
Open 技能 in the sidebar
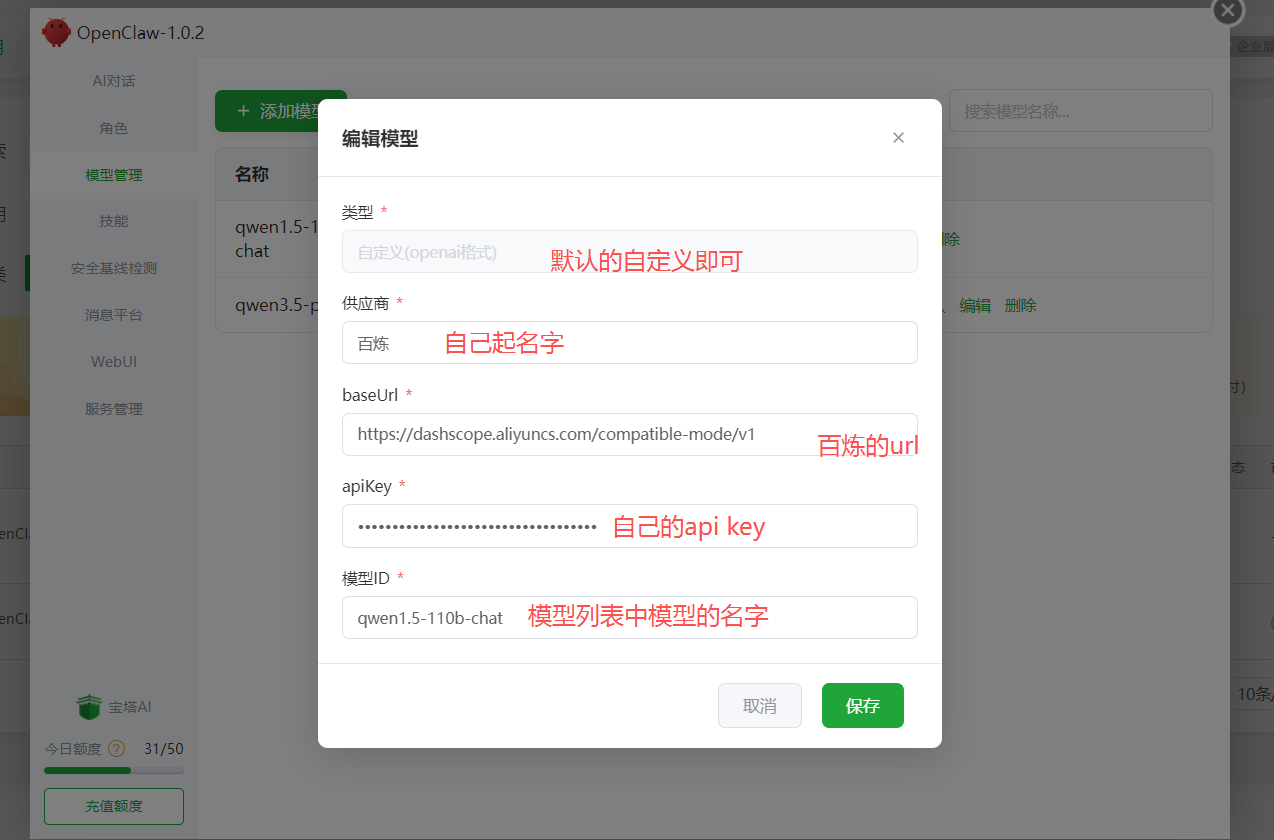(114, 221)
